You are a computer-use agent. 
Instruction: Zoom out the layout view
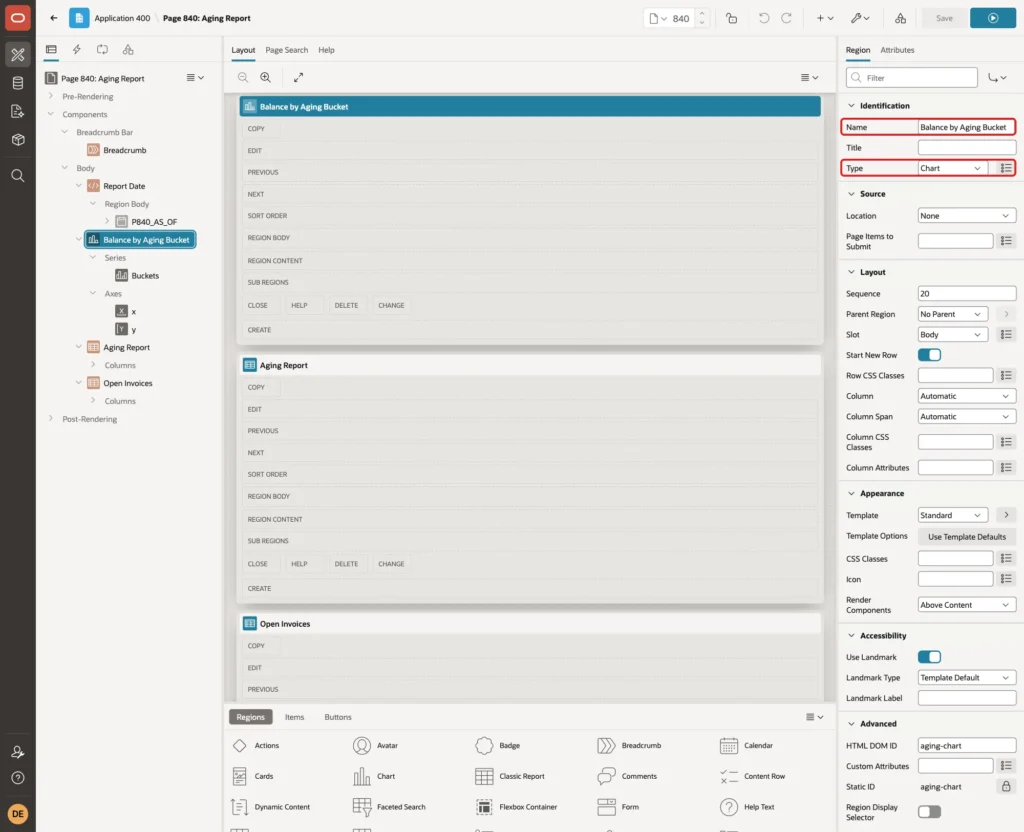tap(243, 77)
